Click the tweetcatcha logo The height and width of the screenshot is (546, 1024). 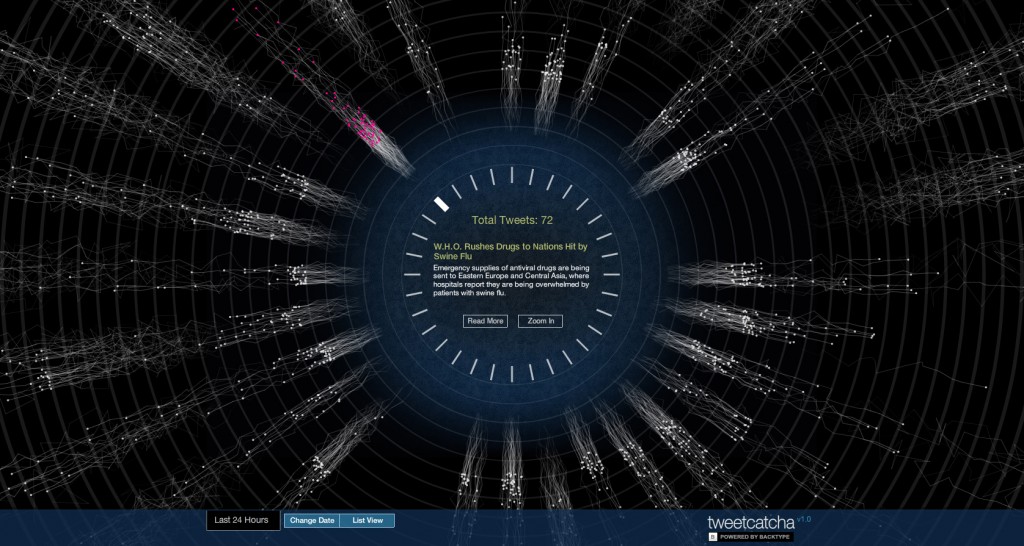[751, 522]
